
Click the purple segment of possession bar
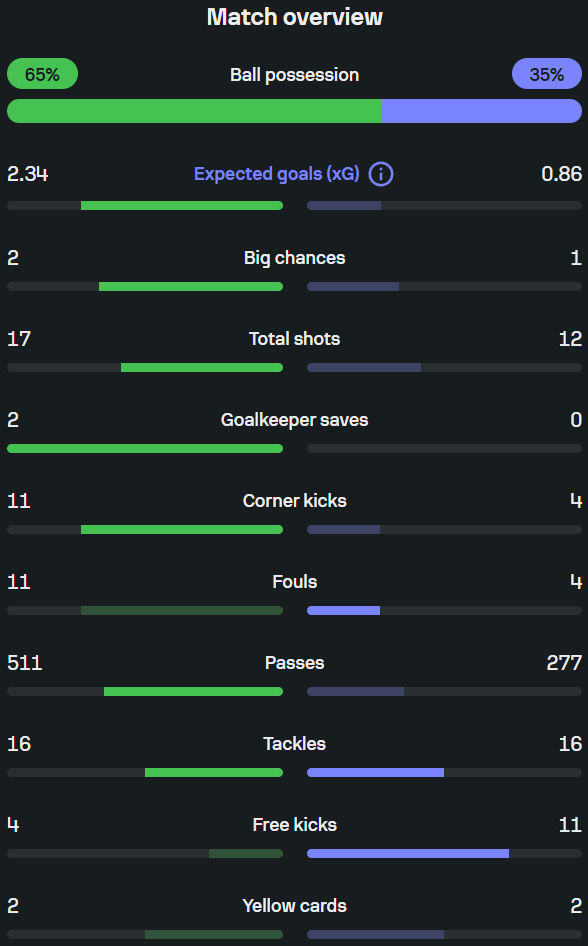pos(481,111)
